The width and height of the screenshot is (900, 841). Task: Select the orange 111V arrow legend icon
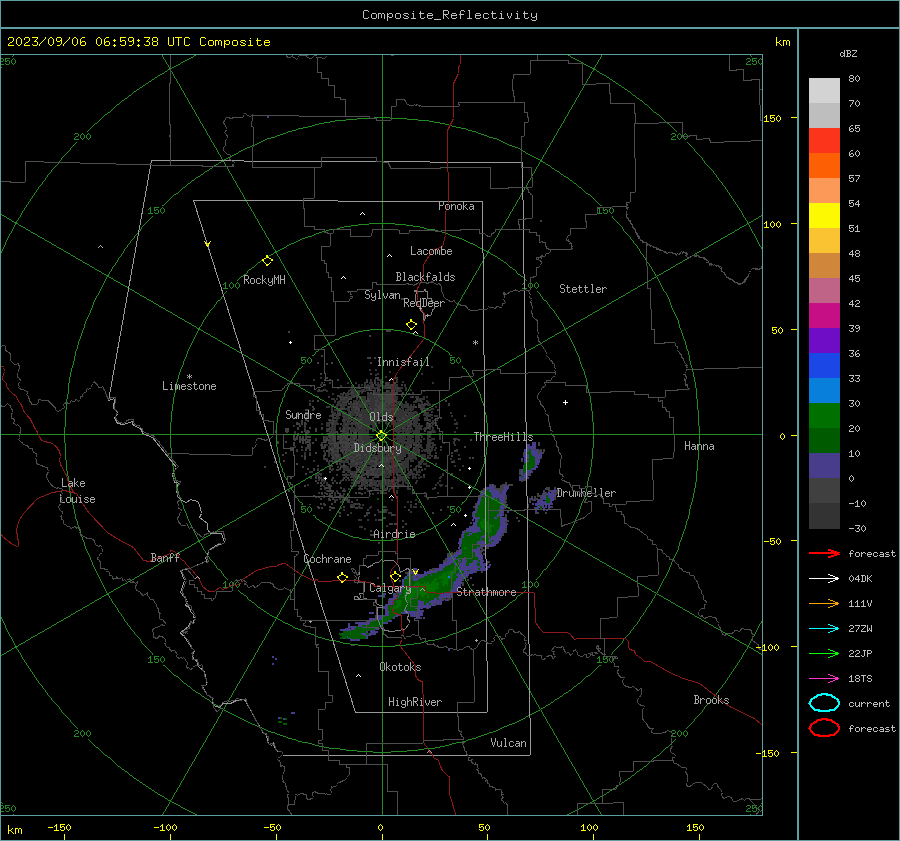(x=824, y=603)
